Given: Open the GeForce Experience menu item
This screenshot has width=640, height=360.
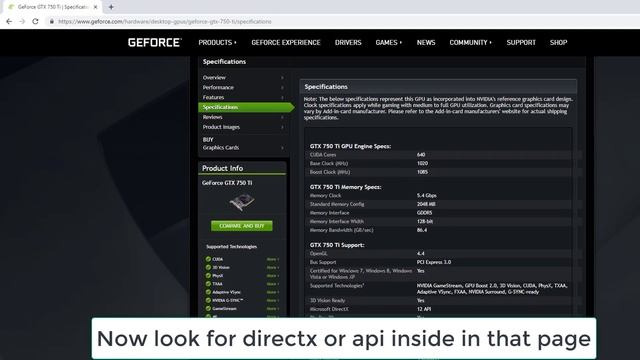Looking at the screenshot, I should [286, 42].
